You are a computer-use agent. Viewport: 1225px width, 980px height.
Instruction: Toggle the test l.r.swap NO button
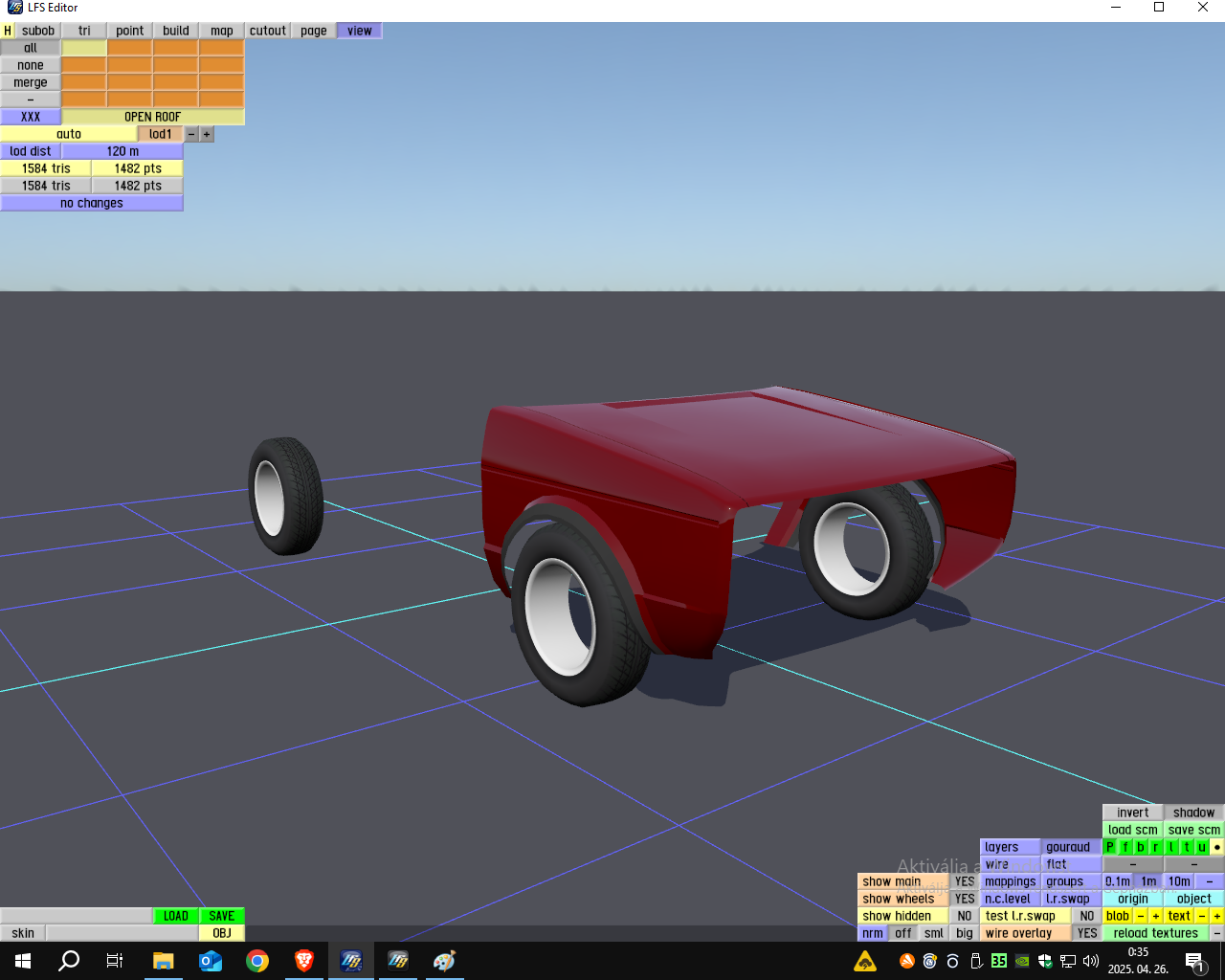1087,916
